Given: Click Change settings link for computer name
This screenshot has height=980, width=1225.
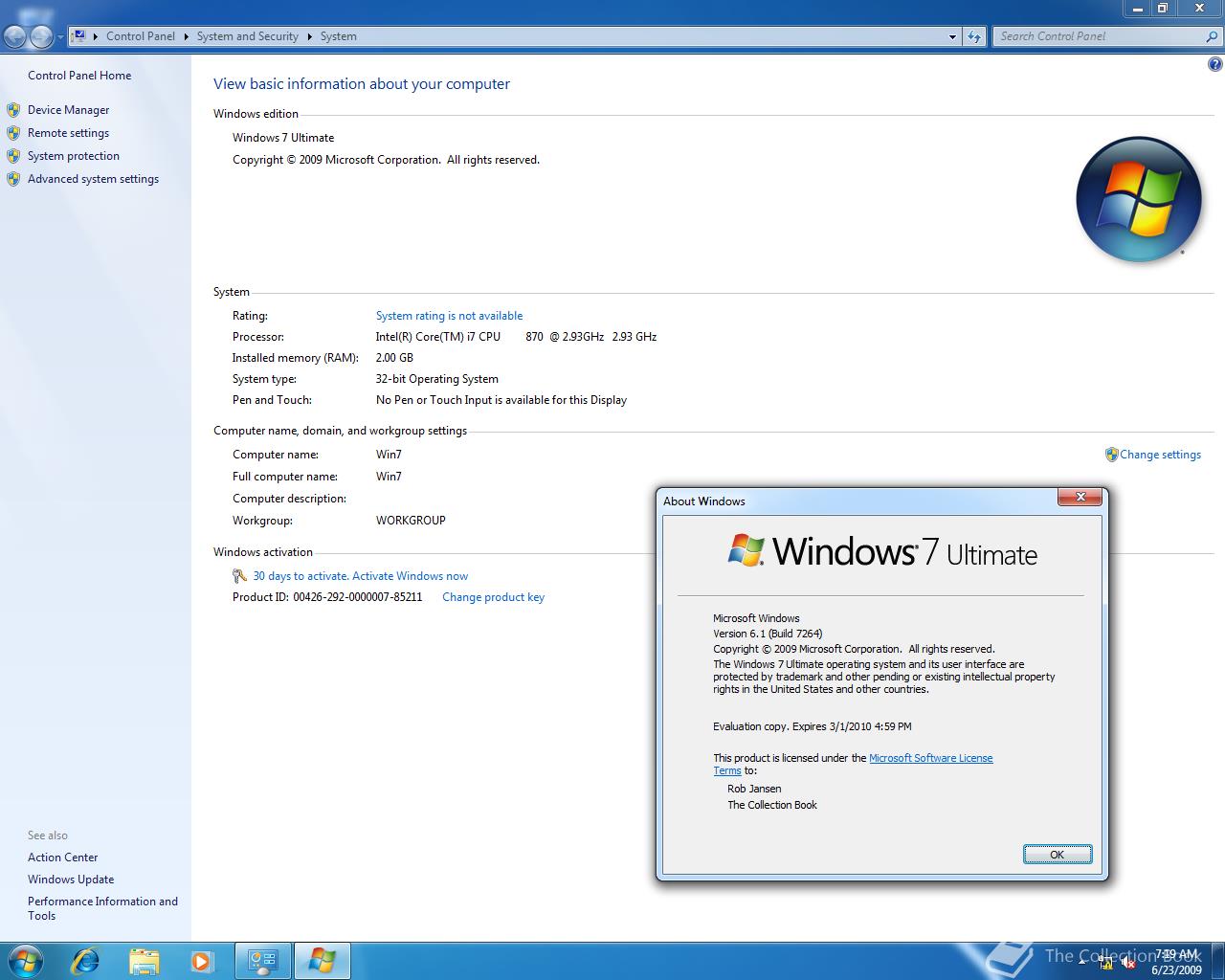Looking at the screenshot, I should coord(1160,455).
